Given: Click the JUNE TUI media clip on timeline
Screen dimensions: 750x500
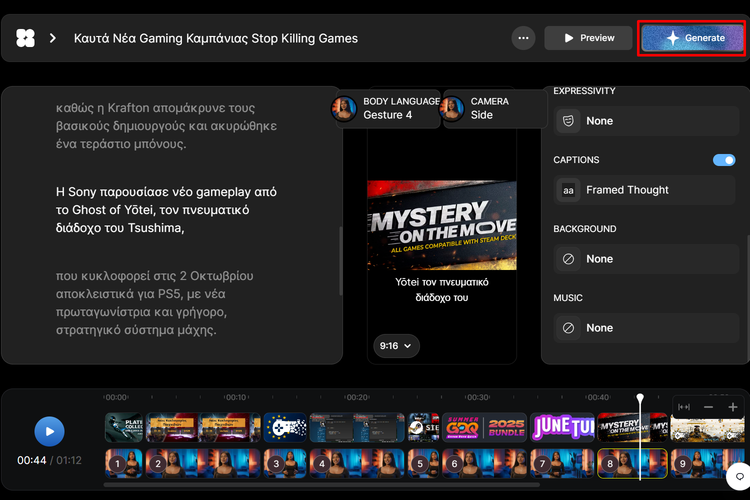Looking at the screenshot, I should (x=562, y=427).
